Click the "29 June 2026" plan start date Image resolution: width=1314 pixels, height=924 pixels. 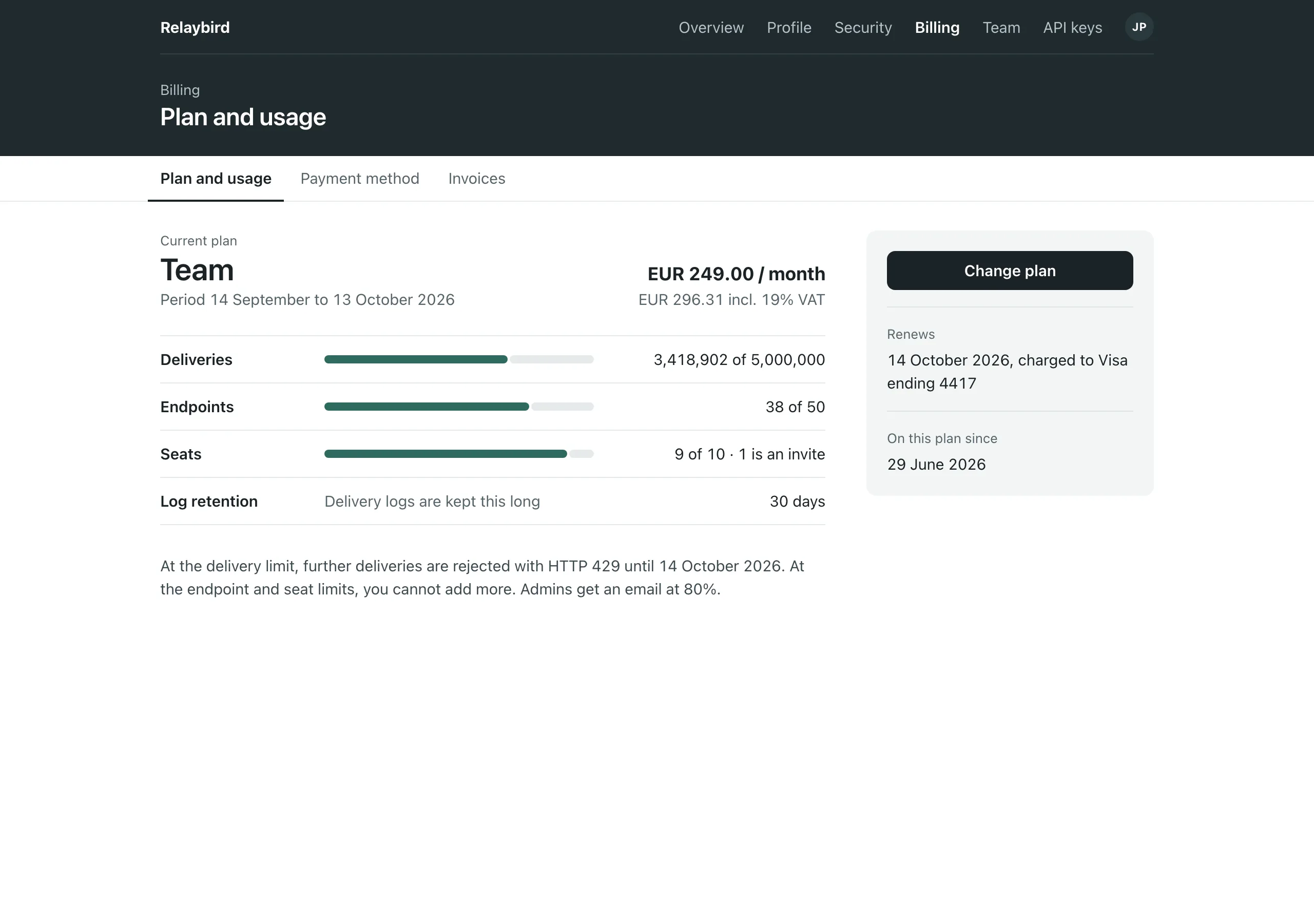(x=936, y=464)
